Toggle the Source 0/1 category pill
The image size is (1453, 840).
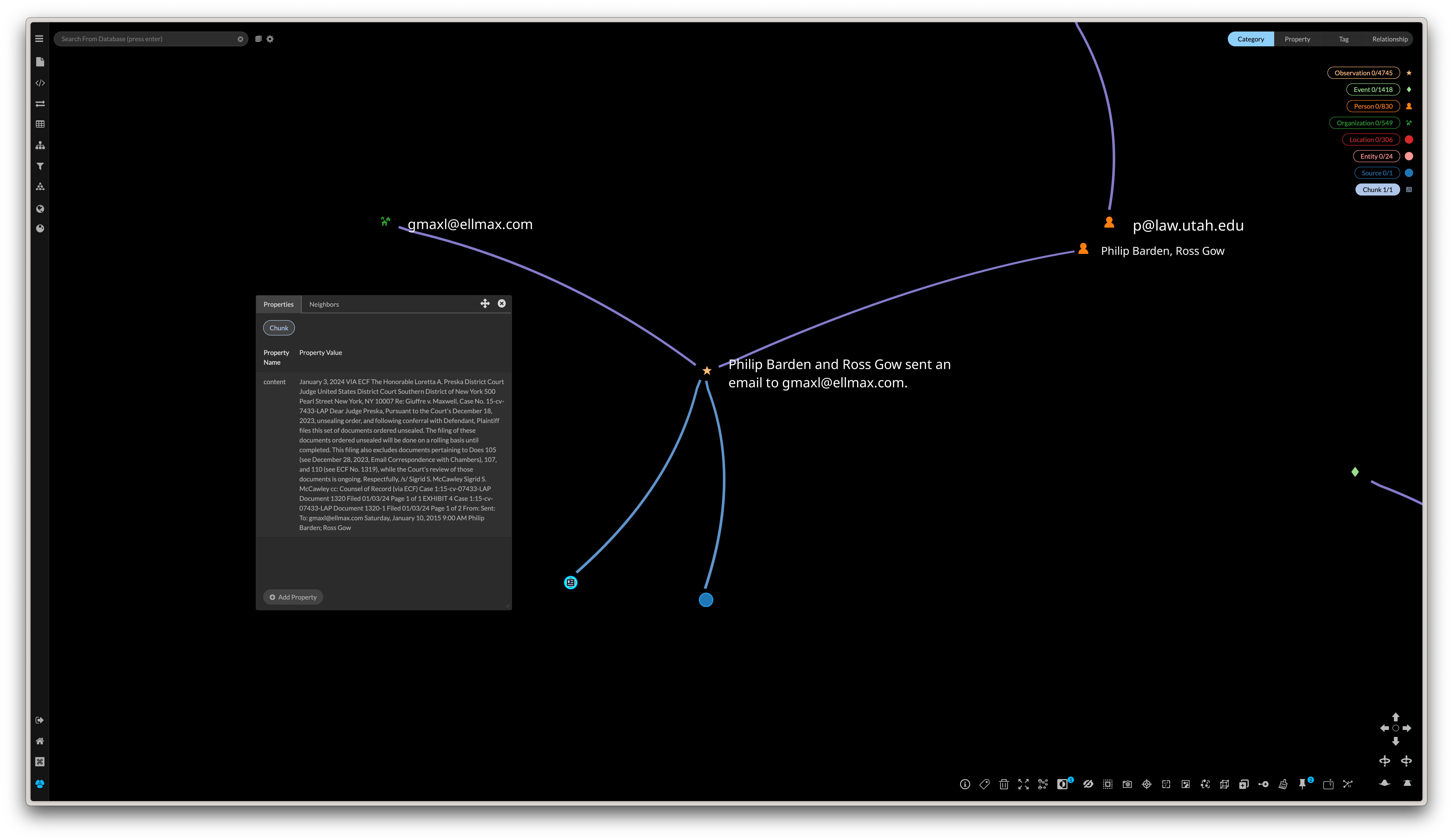tap(1377, 173)
